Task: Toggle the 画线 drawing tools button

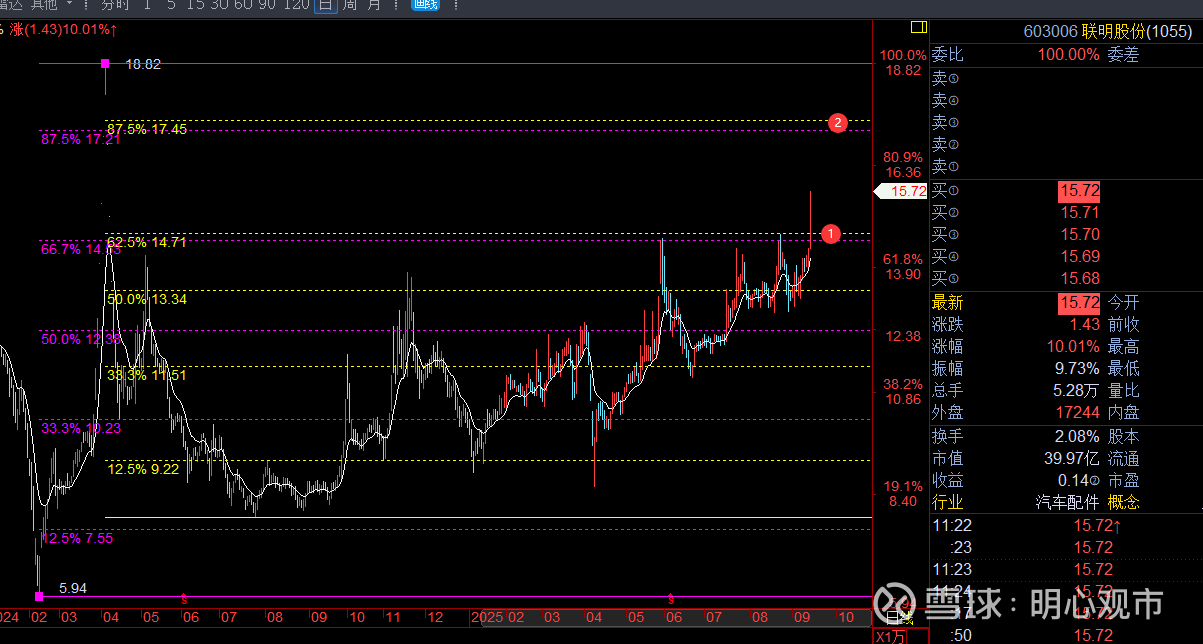Action: (x=425, y=5)
